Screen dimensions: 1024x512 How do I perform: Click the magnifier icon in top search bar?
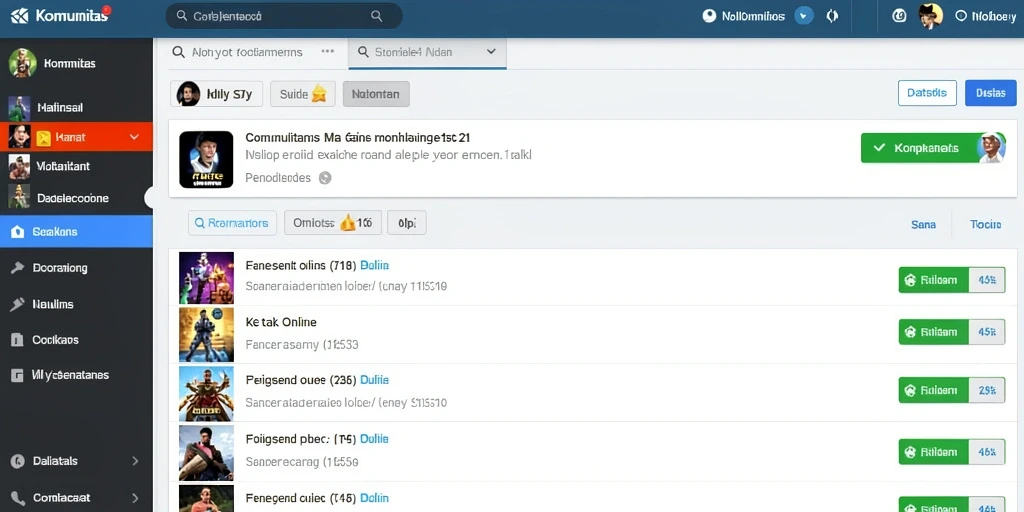(376, 16)
